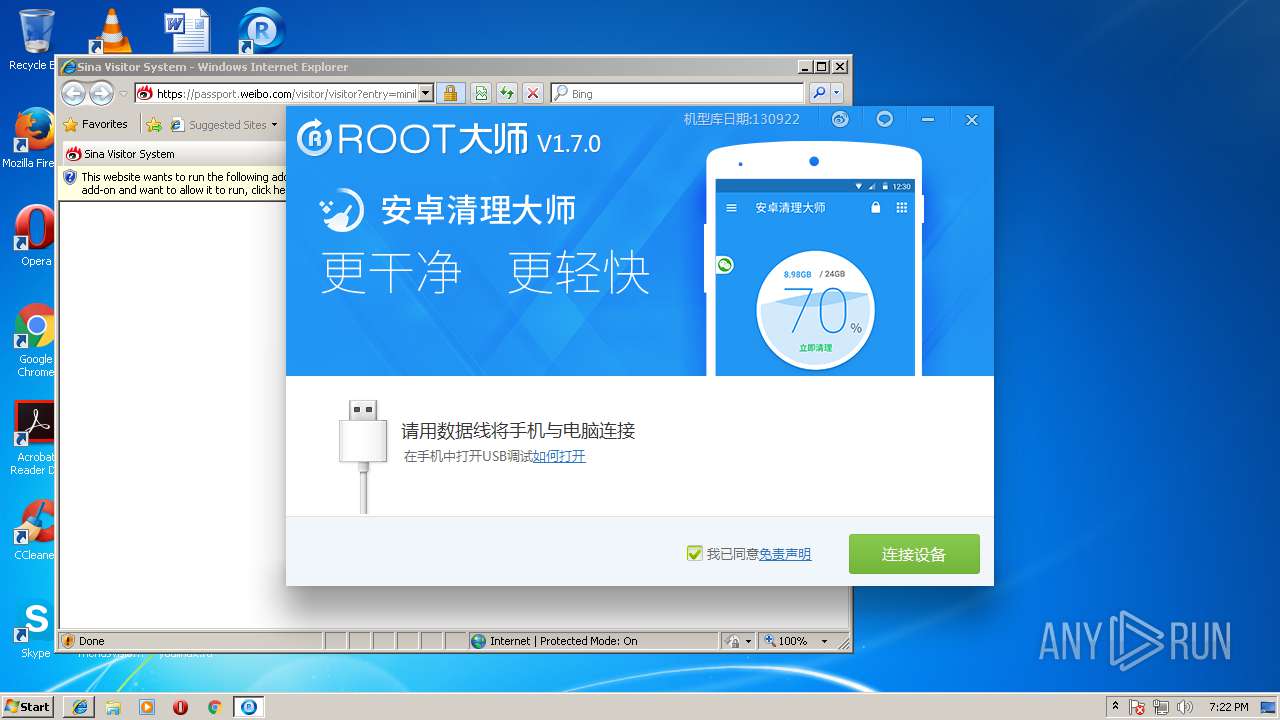Click the Add to Favorites Bar star icon
Image resolution: width=1280 pixels, height=720 pixels.
153,125
